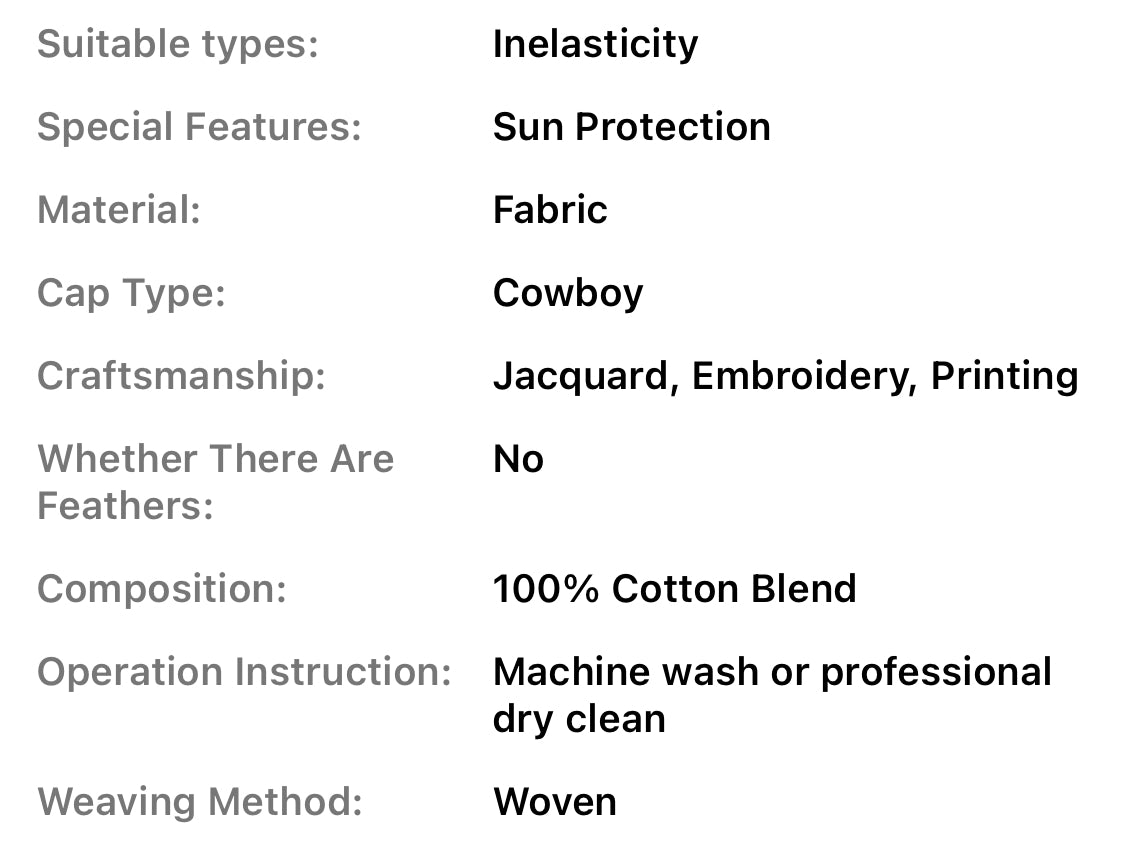Select the "Machine wash or professional dry clean" text
Screen dimensions: 1125x850
(771, 694)
